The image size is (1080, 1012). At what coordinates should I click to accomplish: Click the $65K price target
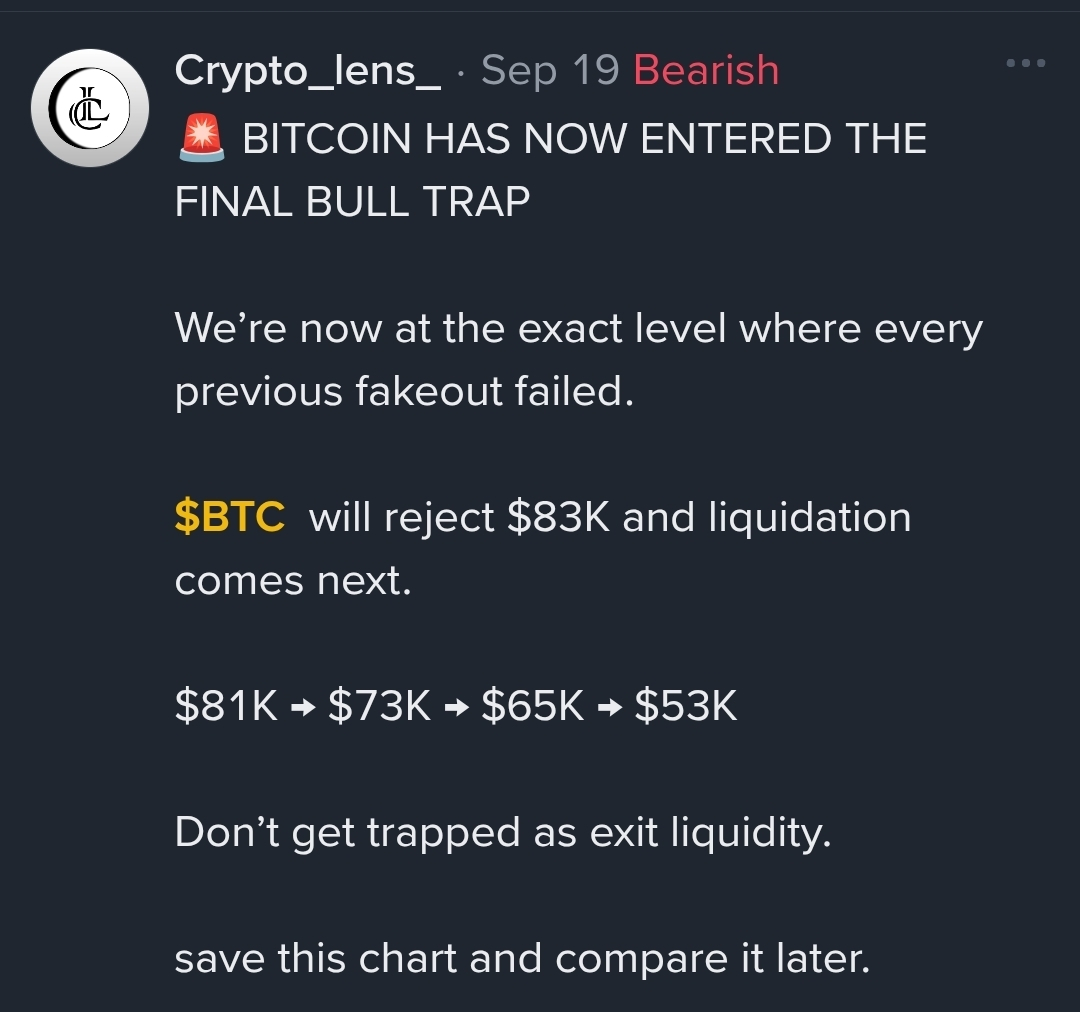pos(532,705)
